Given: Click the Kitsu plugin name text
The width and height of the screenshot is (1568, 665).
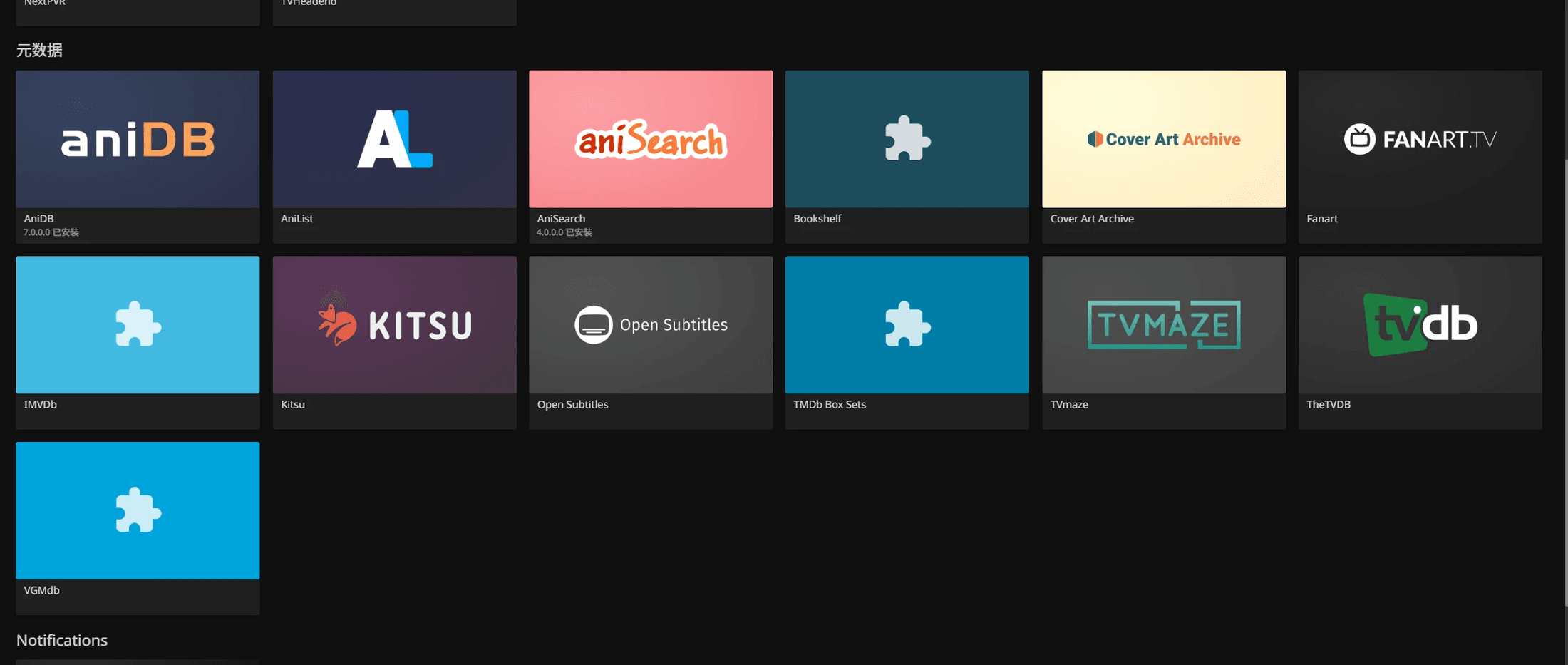Looking at the screenshot, I should tap(293, 404).
